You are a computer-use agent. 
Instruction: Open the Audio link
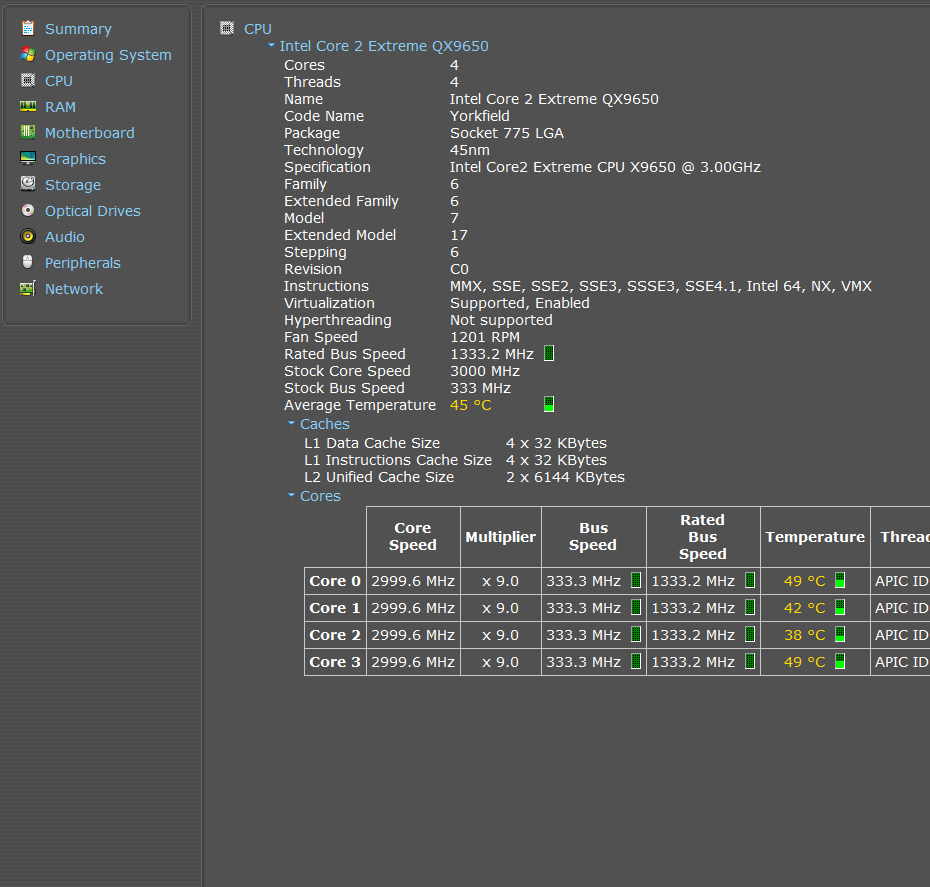pos(65,237)
